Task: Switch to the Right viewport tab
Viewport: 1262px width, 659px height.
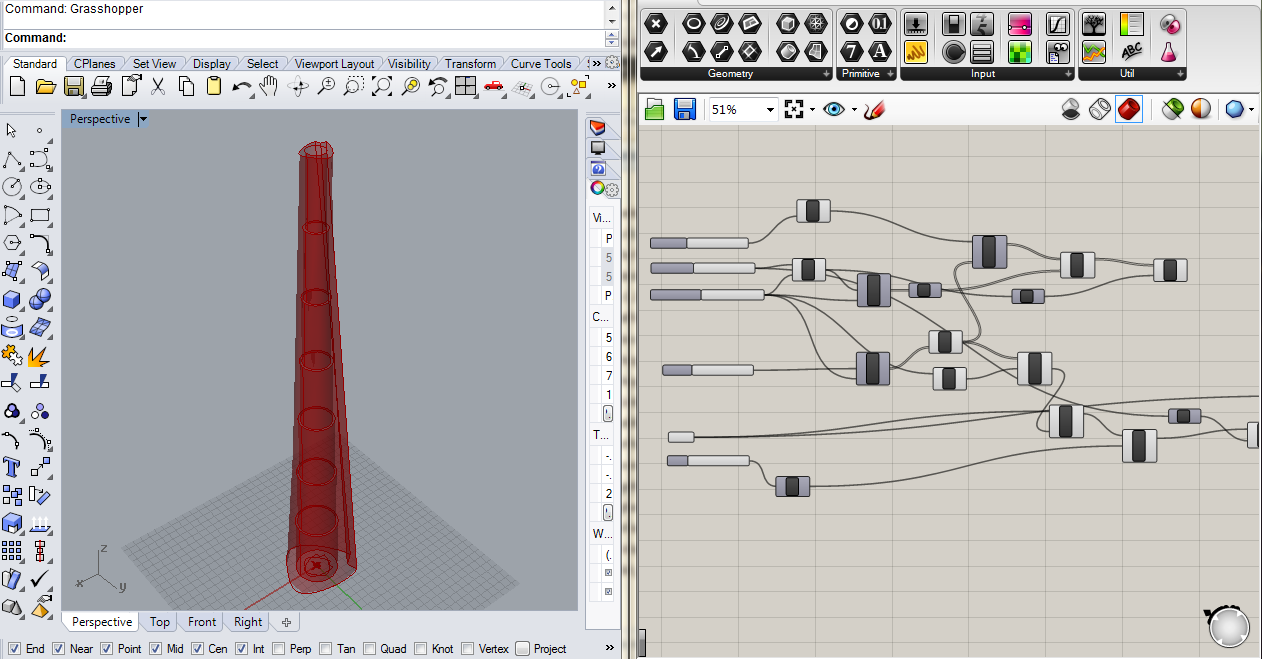Action: [x=248, y=622]
